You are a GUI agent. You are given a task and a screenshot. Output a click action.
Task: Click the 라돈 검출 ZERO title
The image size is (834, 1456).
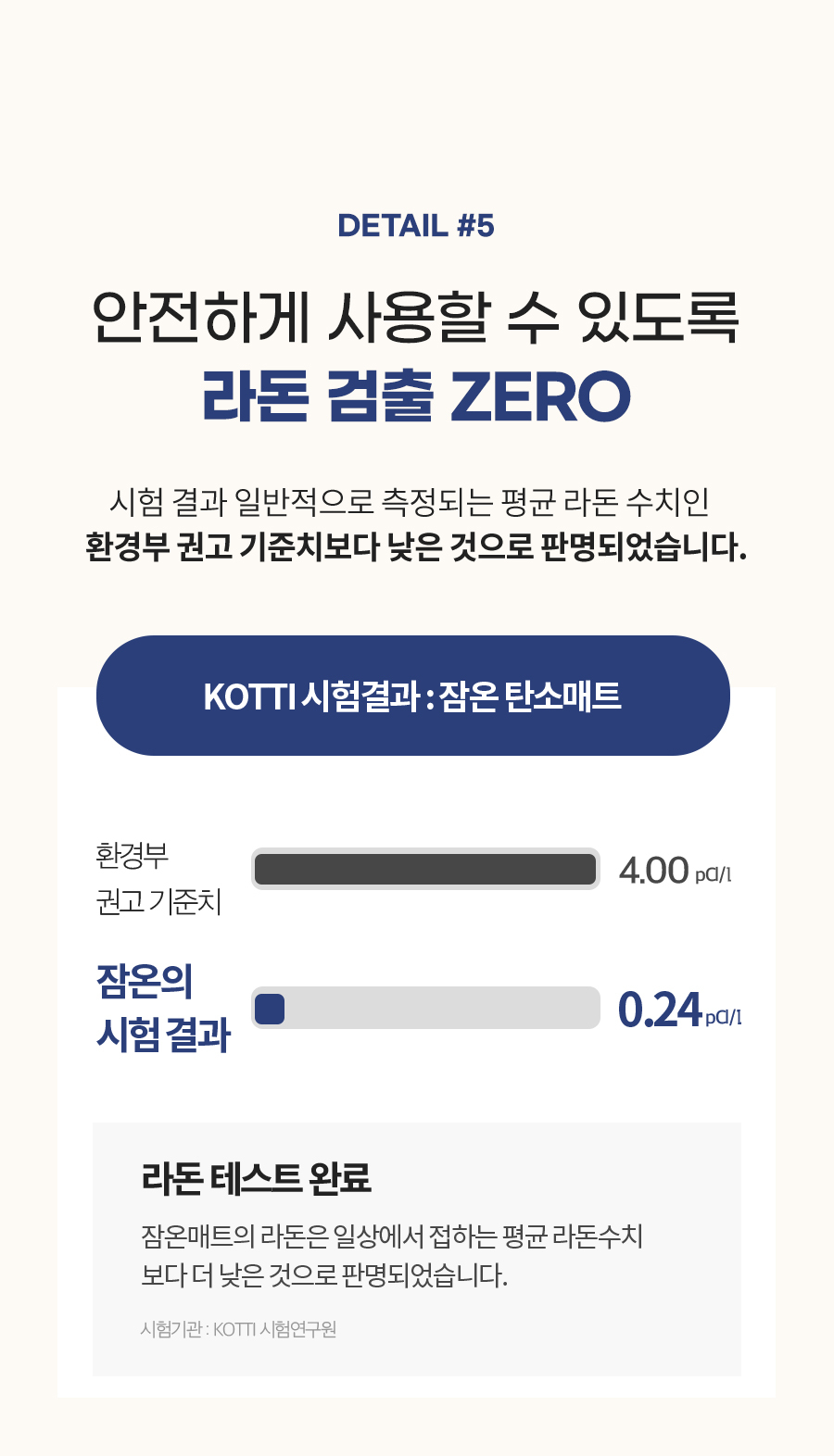click(416, 396)
